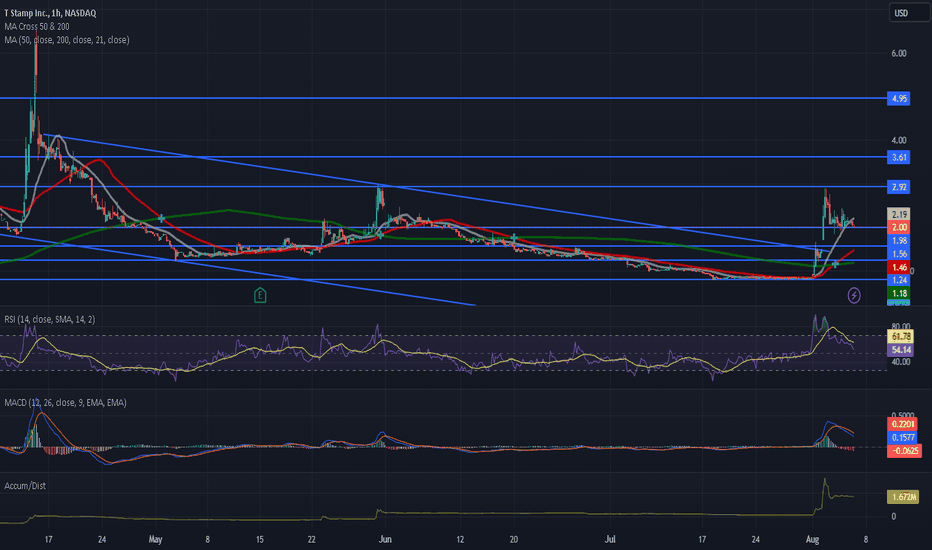Click the red 1.46 moving average label
The height and width of the screenshot is (550, 932).
pyautogui.click(x=899, y=267)
